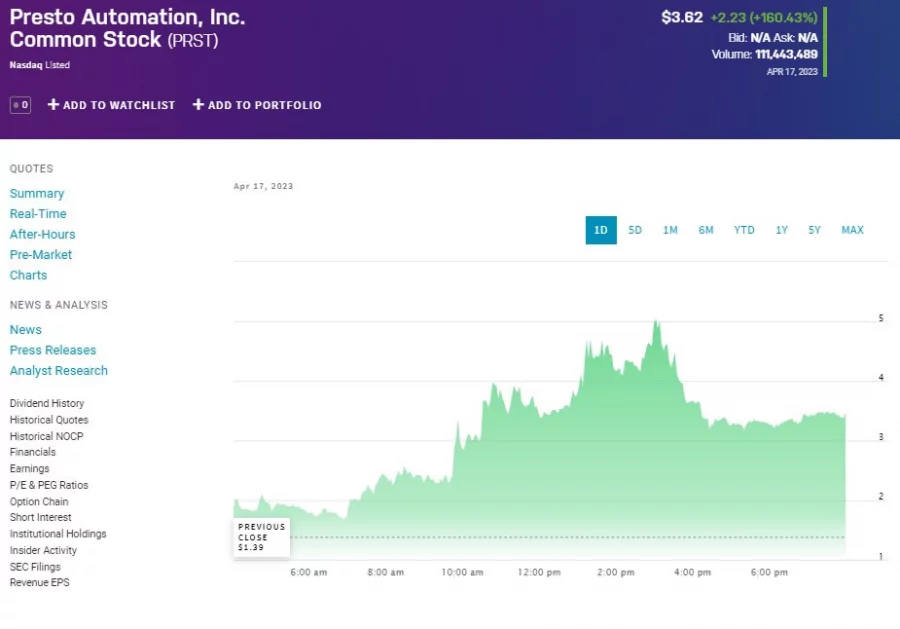Open the Press Releases section
Viewport: 900px width, 629px height.
(x=52, y=350)
